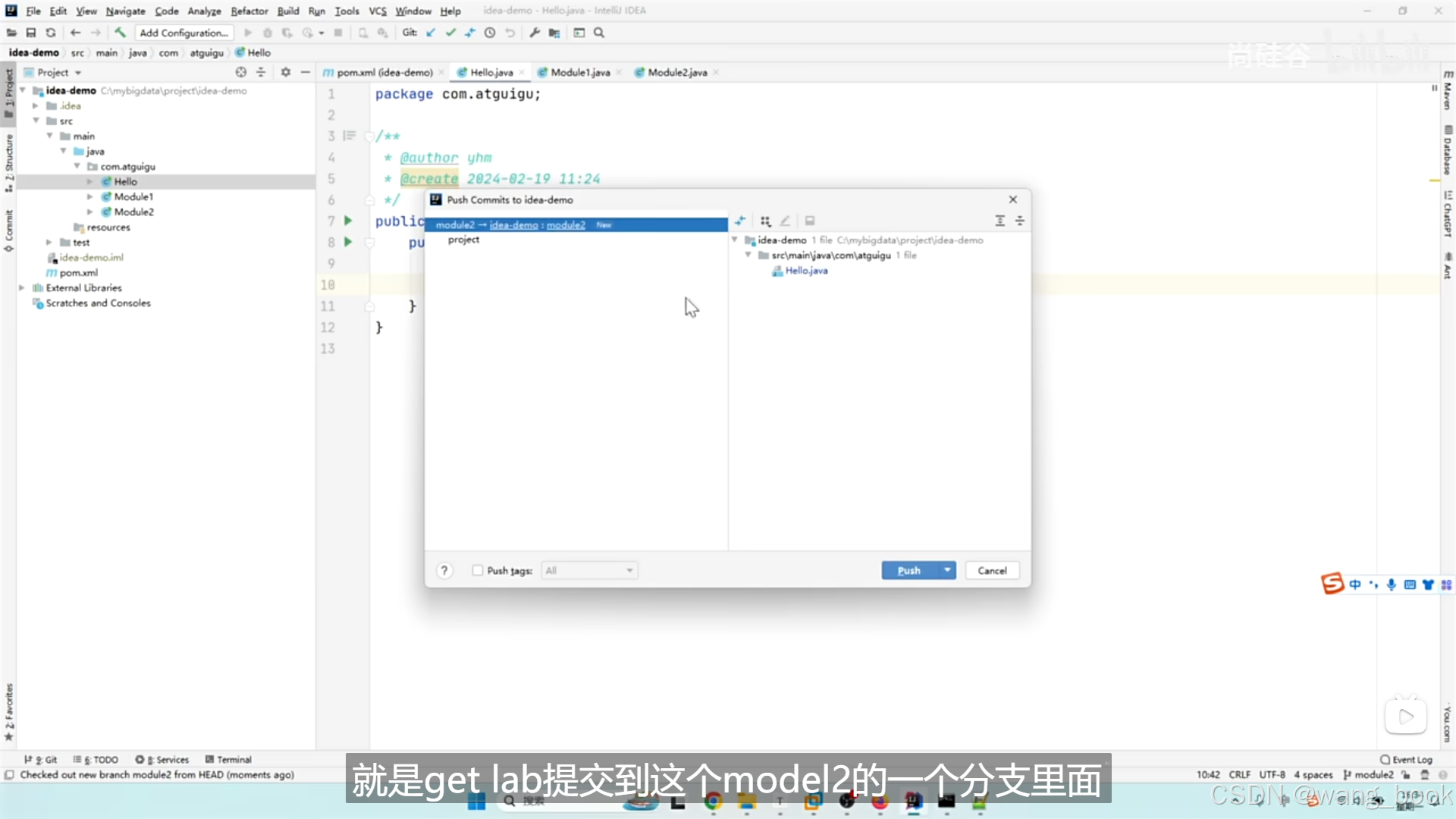The width and height of the screenshot is (1456, 819).
Task: Enable Push tags checkbox
Action: [x=478, y=570]
